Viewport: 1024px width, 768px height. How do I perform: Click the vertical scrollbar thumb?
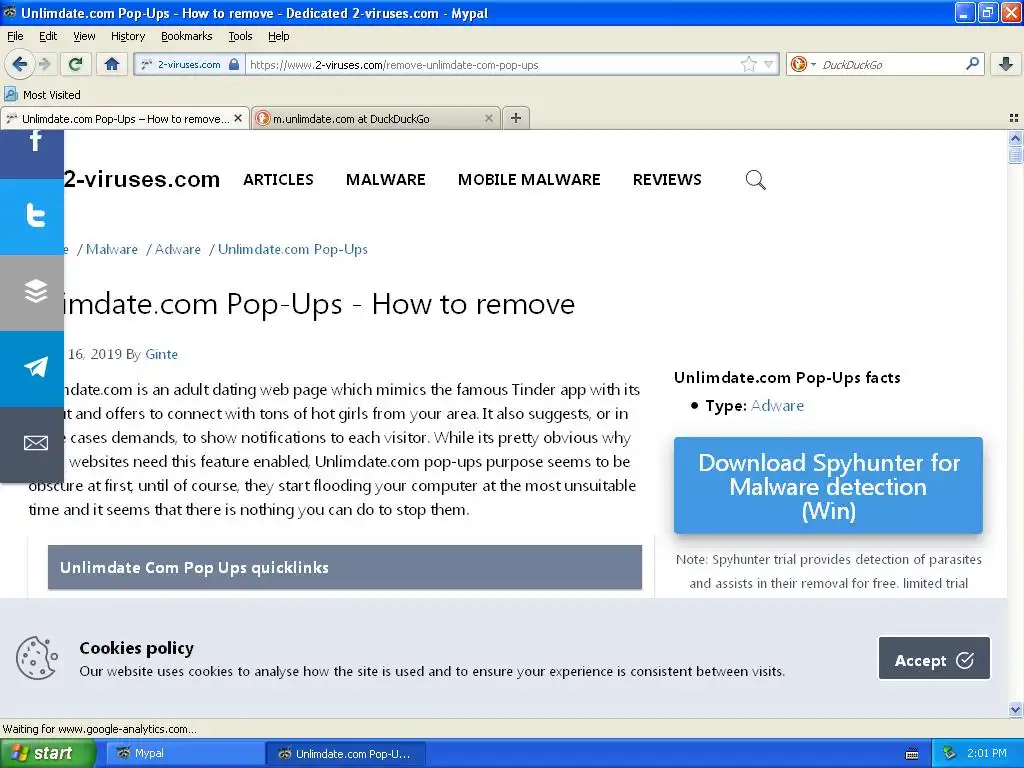(1015, 155)
